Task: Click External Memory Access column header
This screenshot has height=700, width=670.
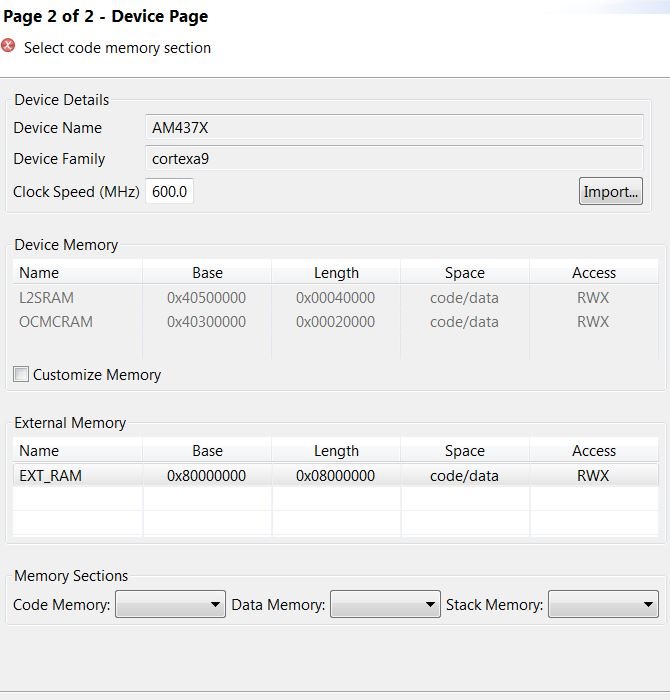Action: [x=594, y=451]
